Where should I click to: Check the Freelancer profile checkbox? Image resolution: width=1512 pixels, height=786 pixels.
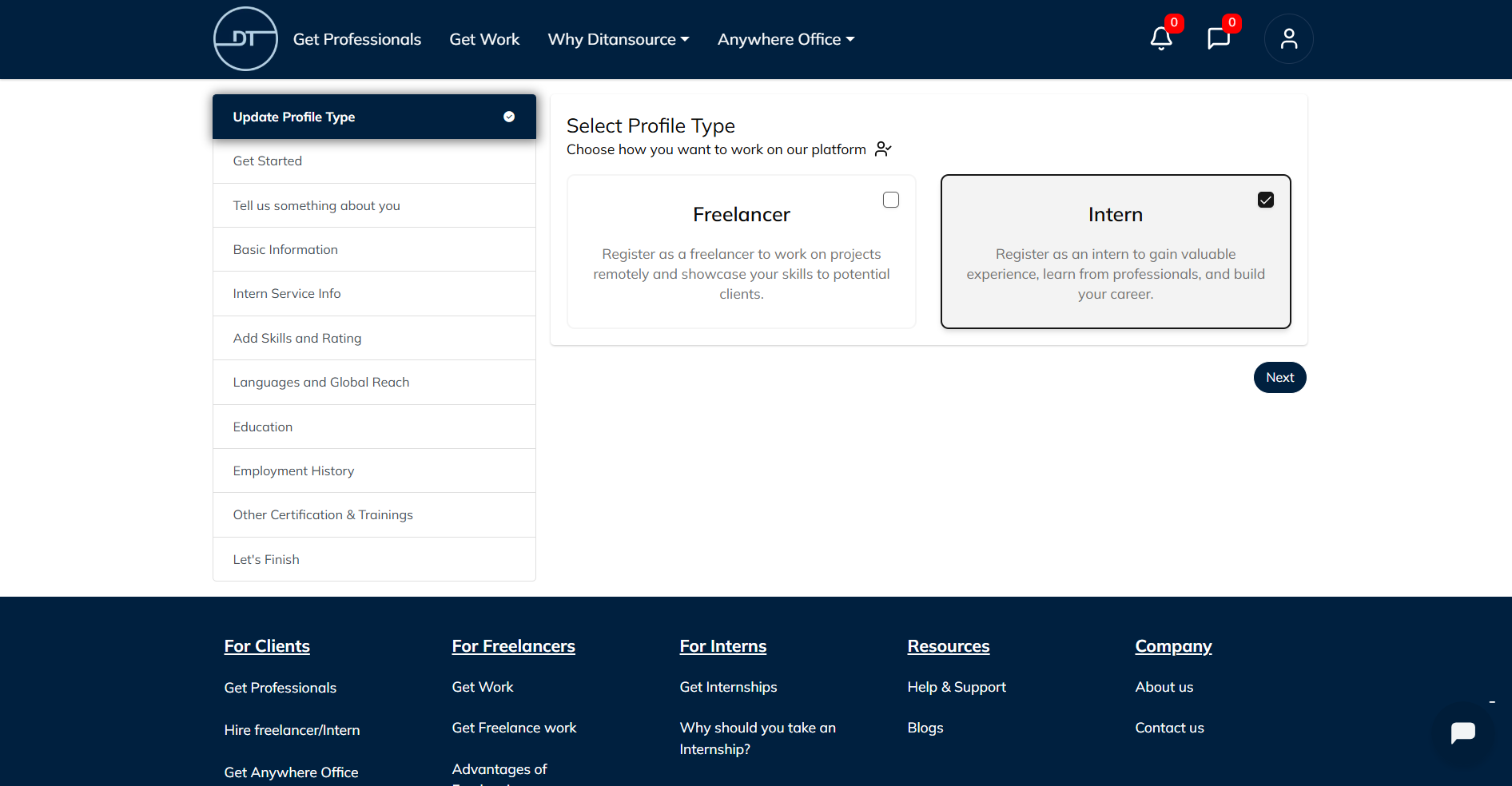(891, 200)
